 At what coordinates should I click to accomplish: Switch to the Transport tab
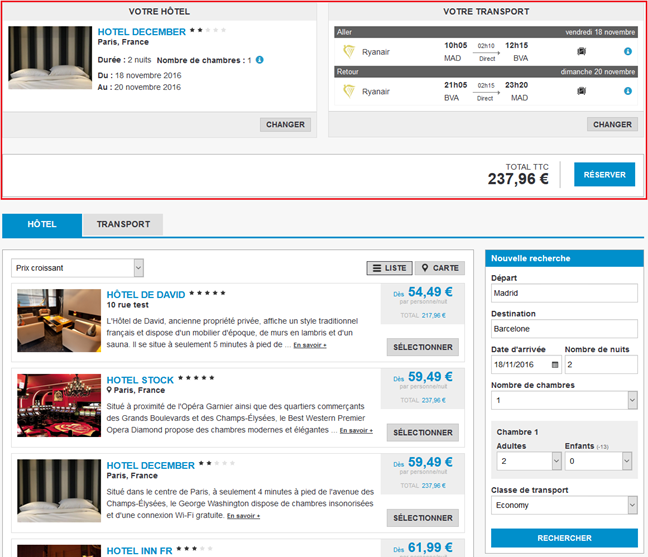123,224
